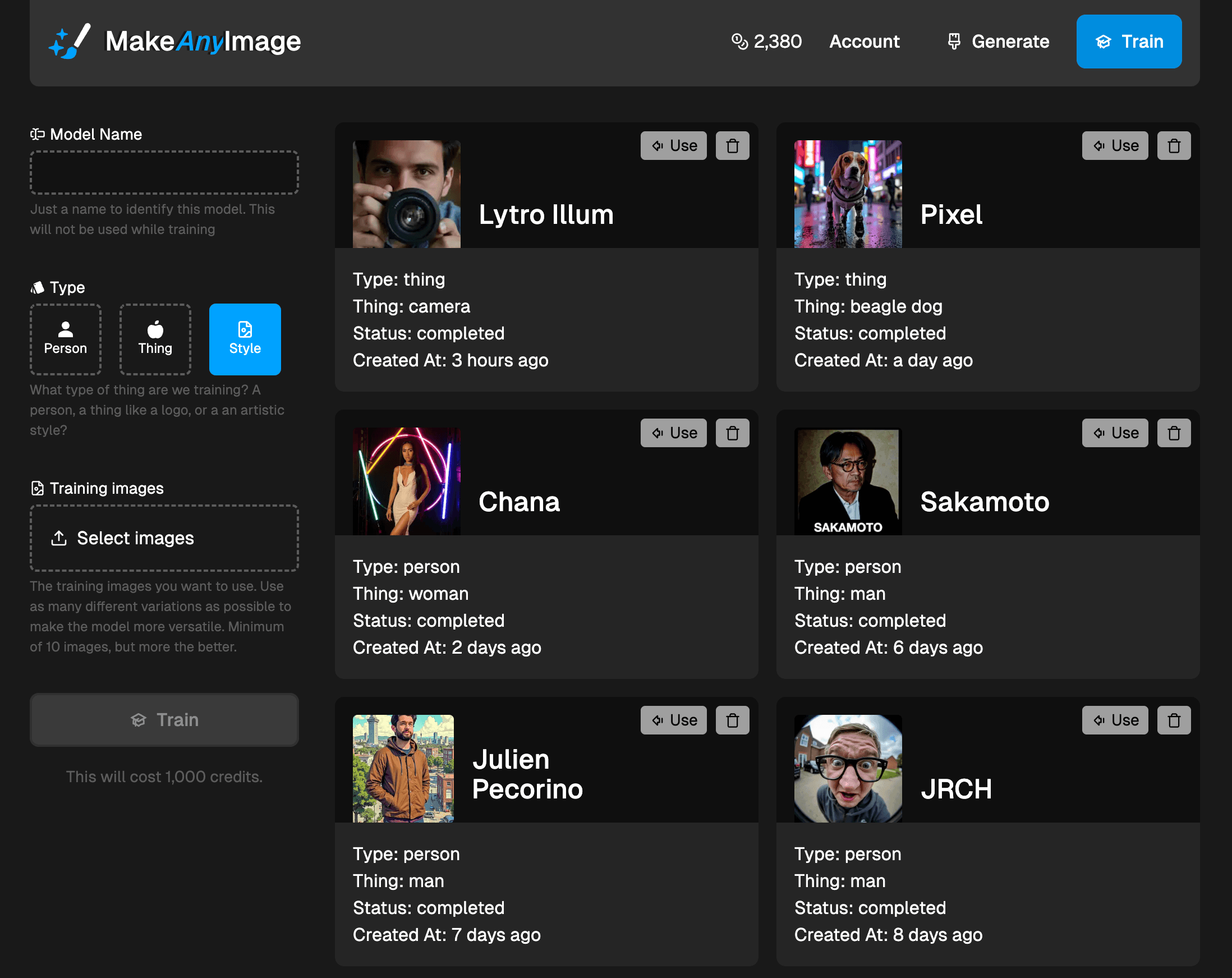The image size is (1232, 978).
Task: Use the Lytro Illum model
Action: [673, 146]
